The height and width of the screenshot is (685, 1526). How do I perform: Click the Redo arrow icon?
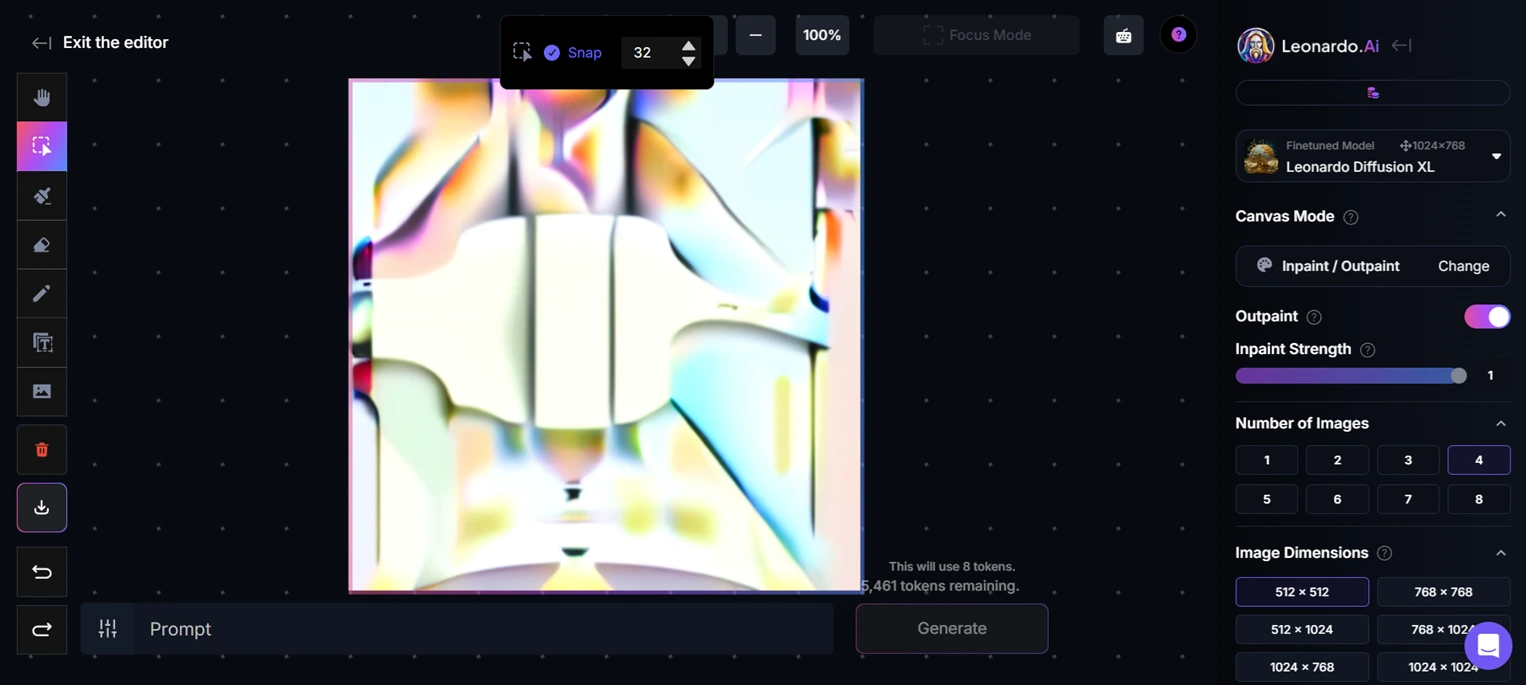tap(42, 630)
